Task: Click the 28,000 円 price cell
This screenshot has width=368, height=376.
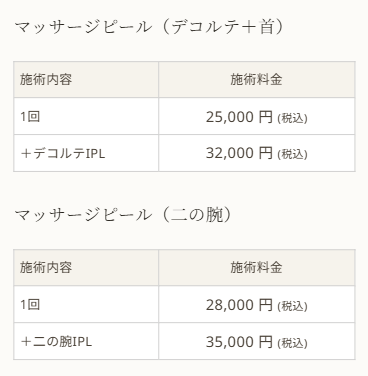Action: click(x=257, y=304)
